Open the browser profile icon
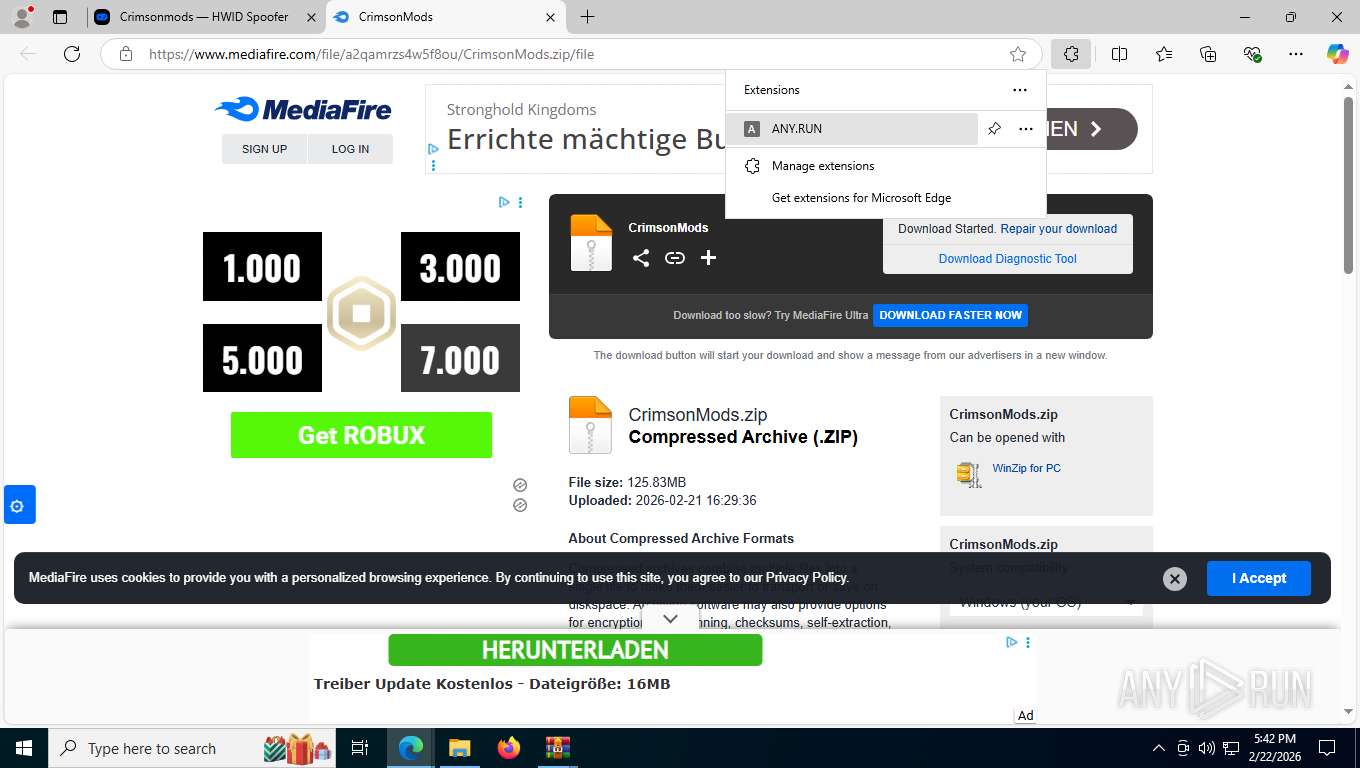Image resolution: width=1360 pixels, height=768 pixels. tap(22, 16)
